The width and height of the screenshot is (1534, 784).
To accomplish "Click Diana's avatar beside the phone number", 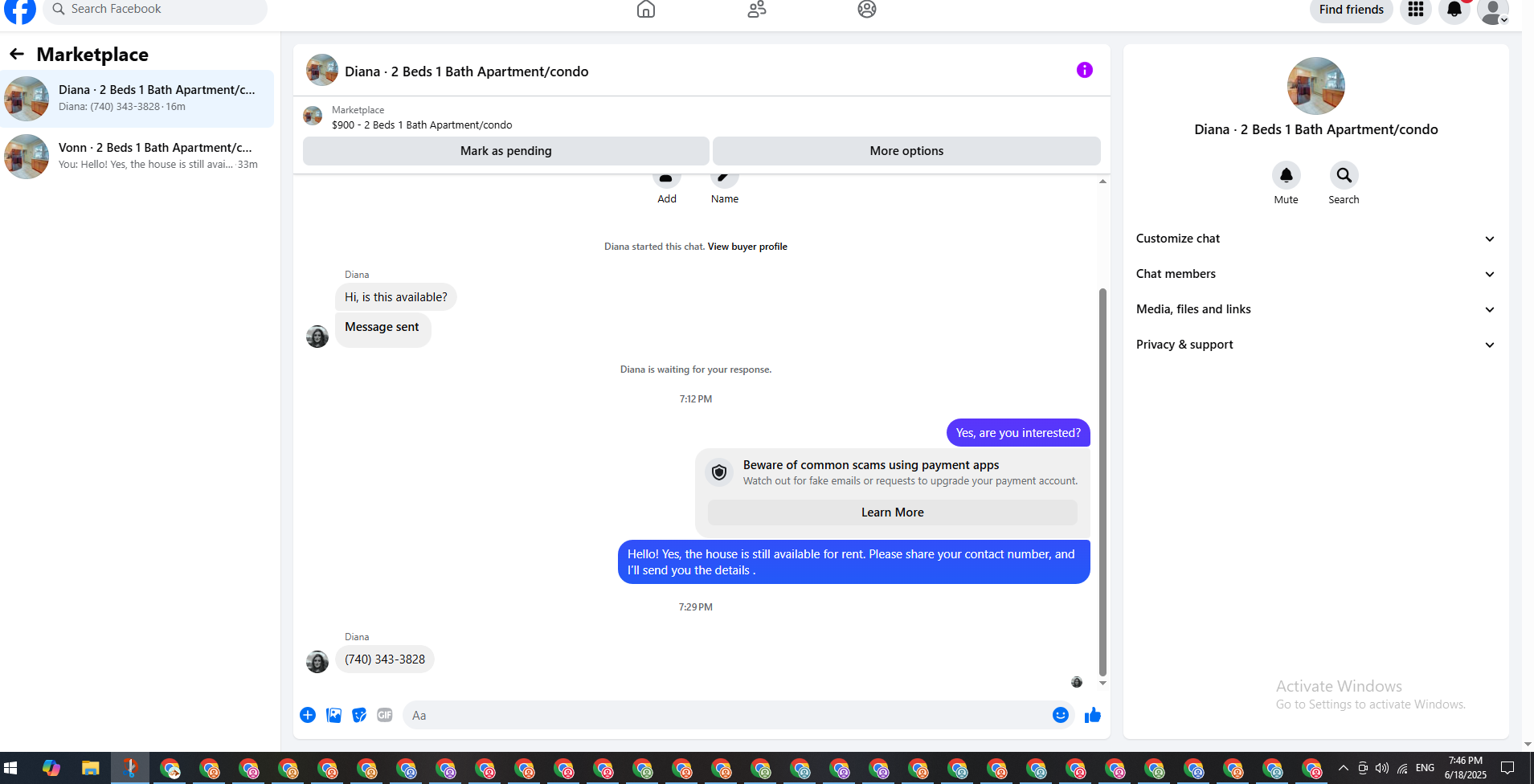I will coord(317,662).
